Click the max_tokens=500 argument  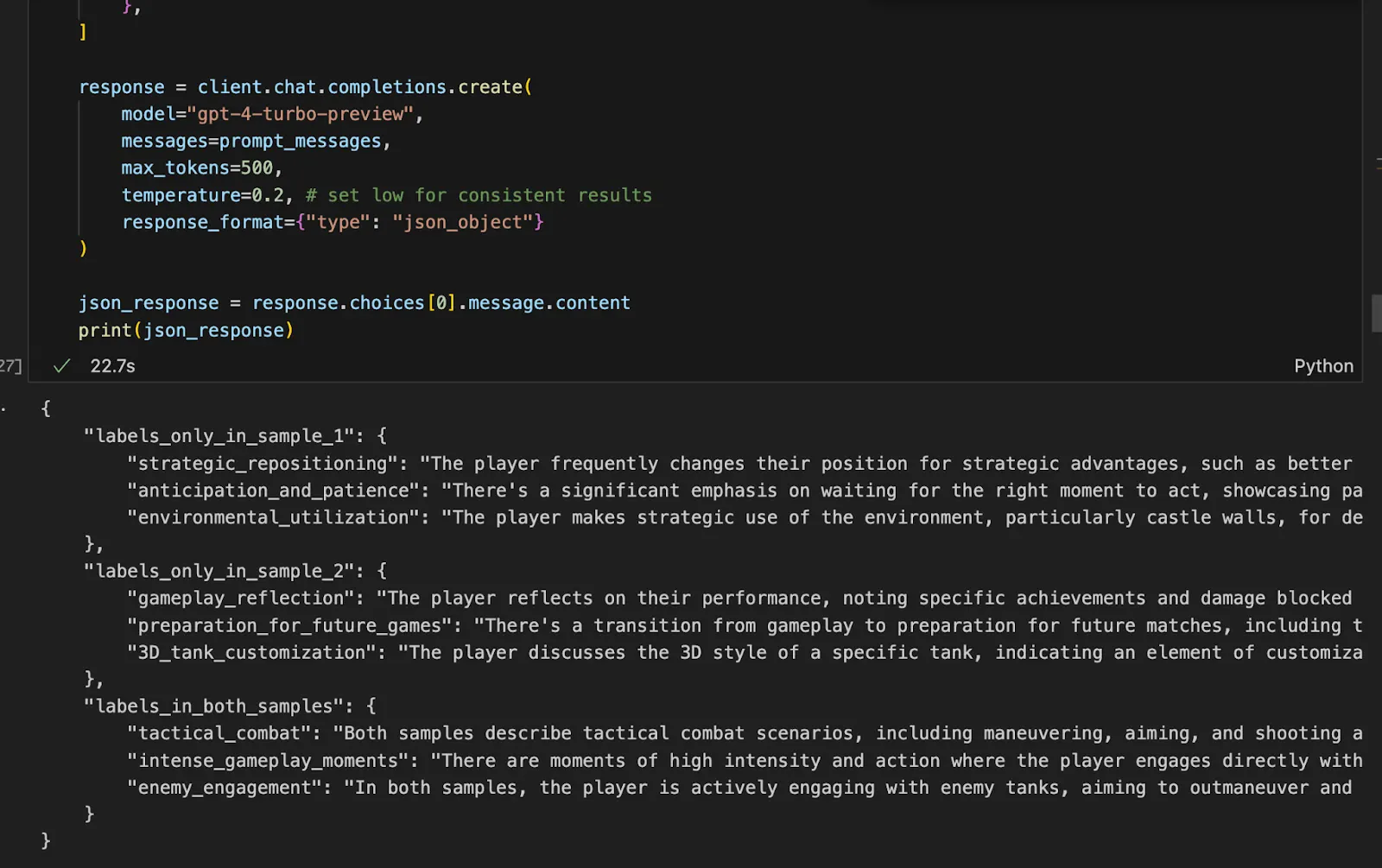197,168
